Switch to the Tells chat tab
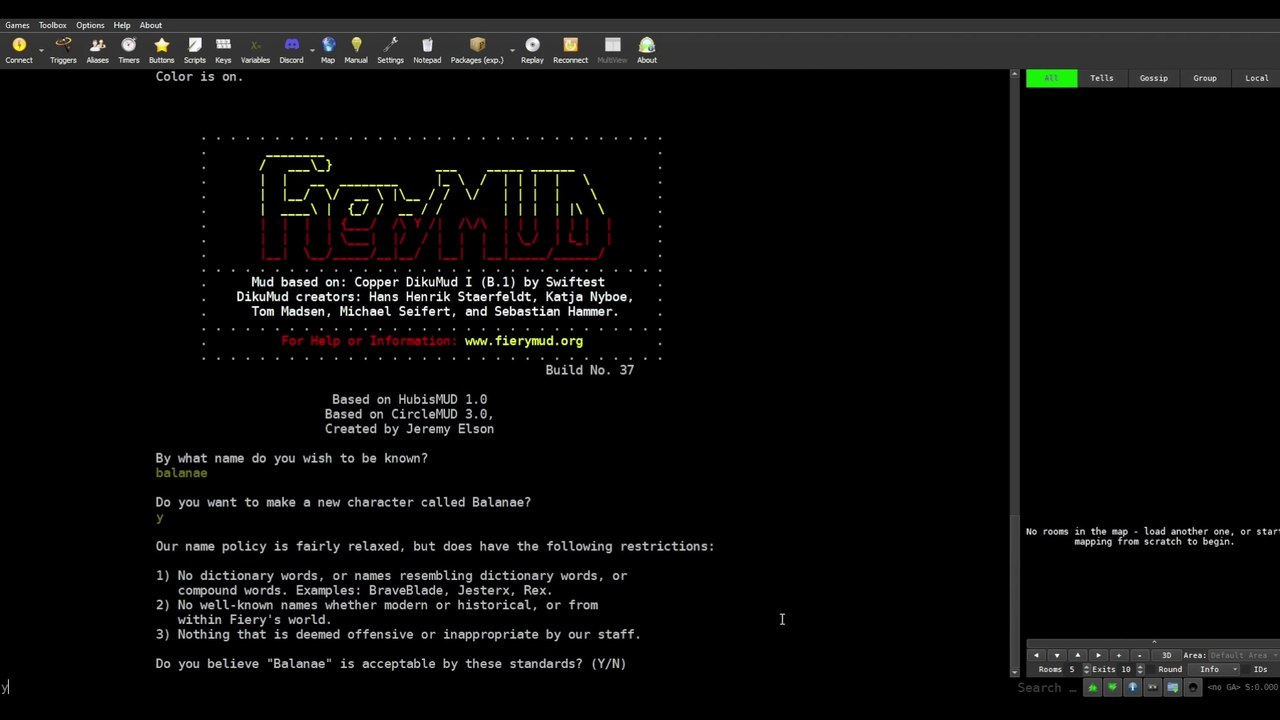The height and width of the screenshot is (720, 1280). (1102, 78)
